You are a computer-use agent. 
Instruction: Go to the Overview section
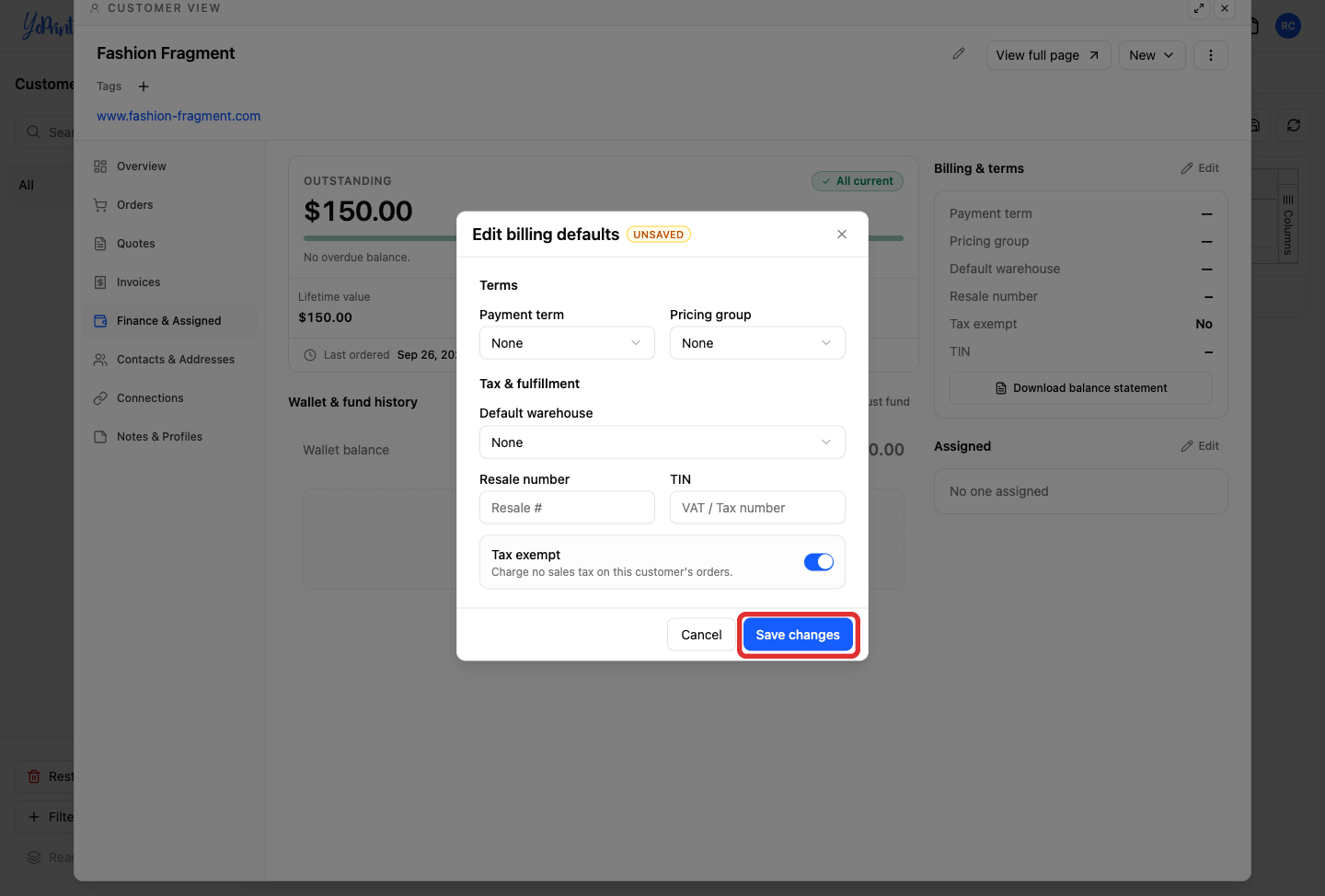170,167
